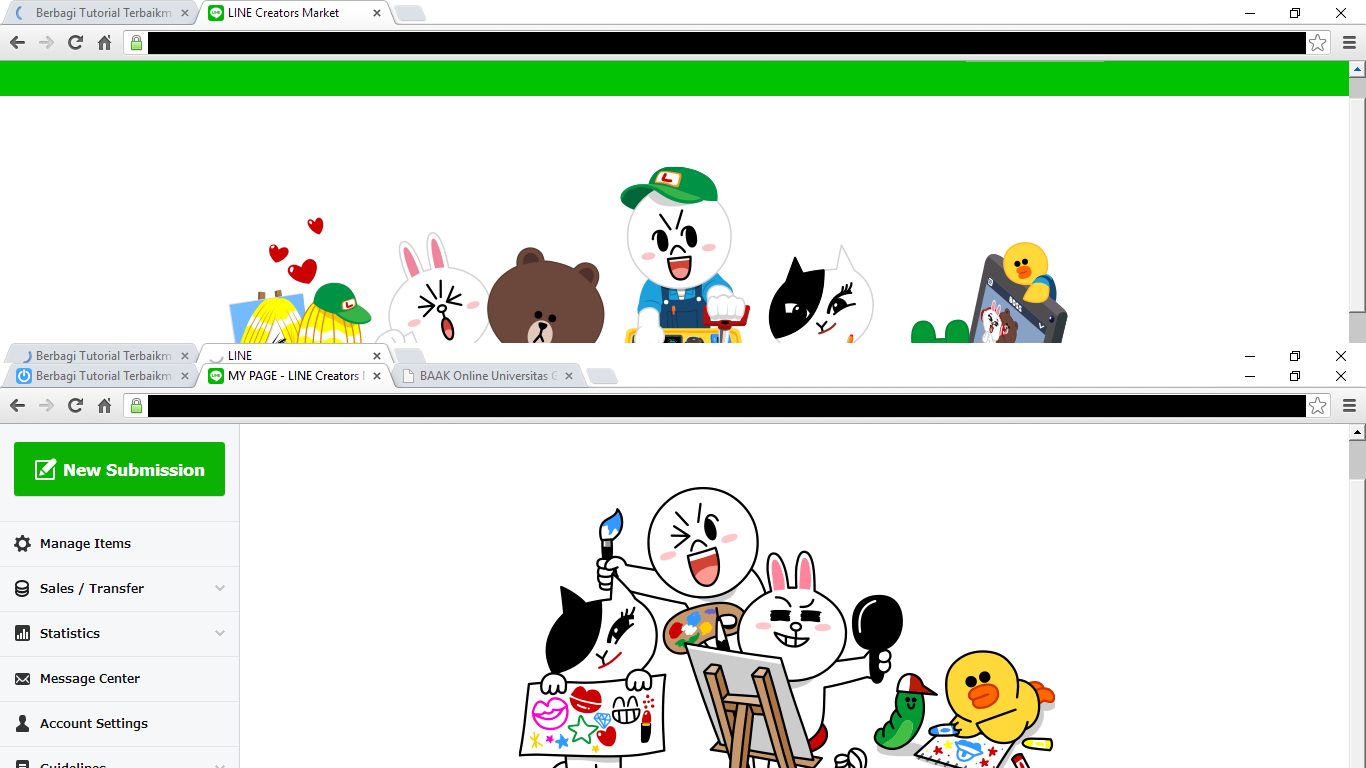Click bookmark star in the LINE Creators Market window
The width and height of the screenshot is (1366, 768).
point(1318,42)
